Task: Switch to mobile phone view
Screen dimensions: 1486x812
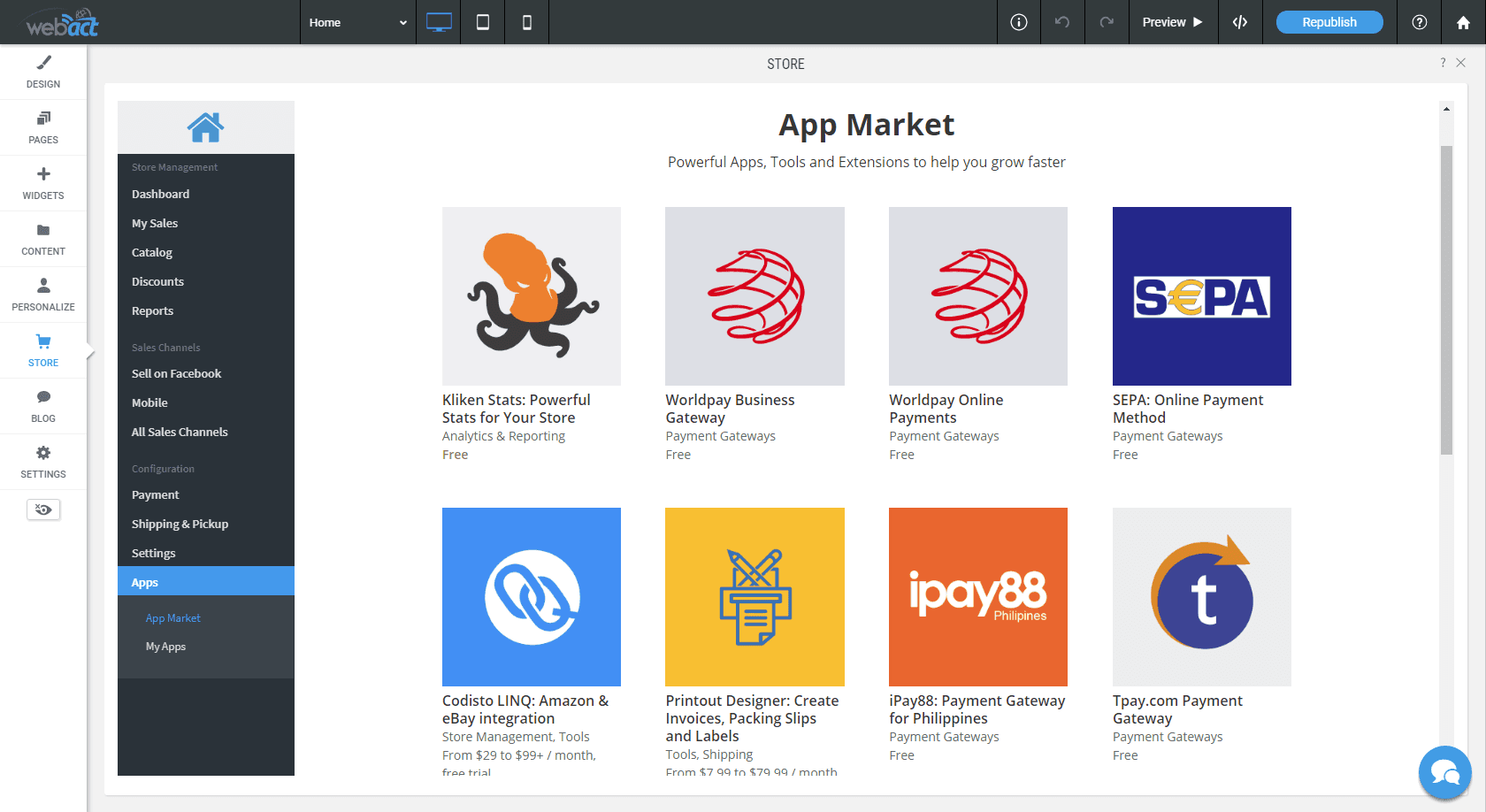Action: (527, 22)
